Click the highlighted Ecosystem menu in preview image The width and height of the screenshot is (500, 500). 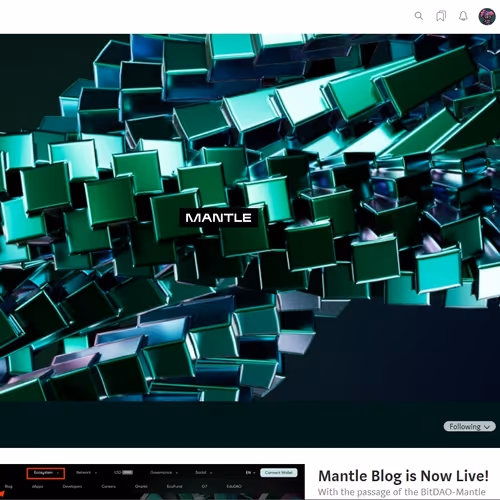click(46, 473)
